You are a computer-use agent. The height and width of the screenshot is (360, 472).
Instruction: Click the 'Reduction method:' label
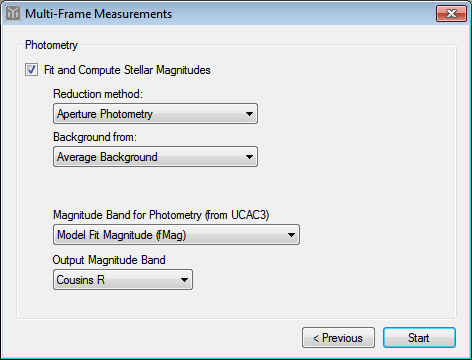98,94
